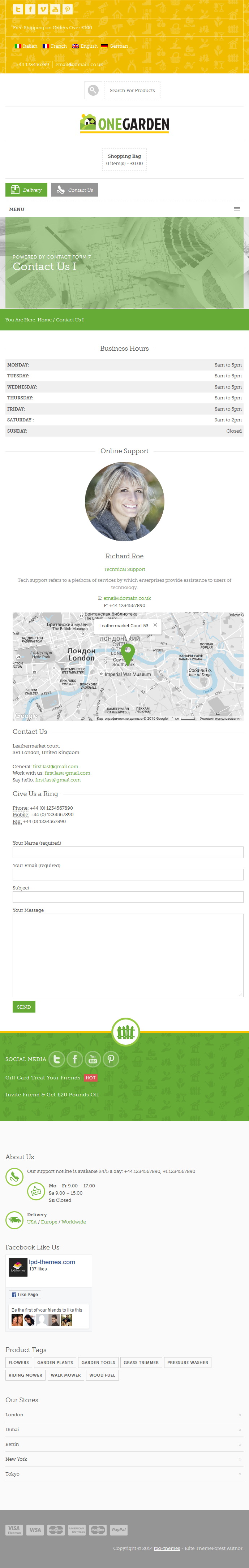Screen dimensions: 249x1568
Task: Open the Pinterest icon in the top bar
Action: pyautogui.click(x=68, y=9)
